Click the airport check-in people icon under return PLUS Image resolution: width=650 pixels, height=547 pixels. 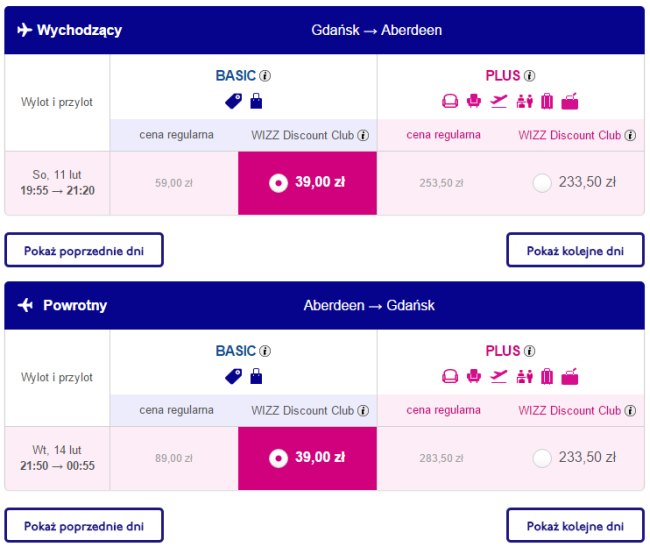click(x=524, y=377)
